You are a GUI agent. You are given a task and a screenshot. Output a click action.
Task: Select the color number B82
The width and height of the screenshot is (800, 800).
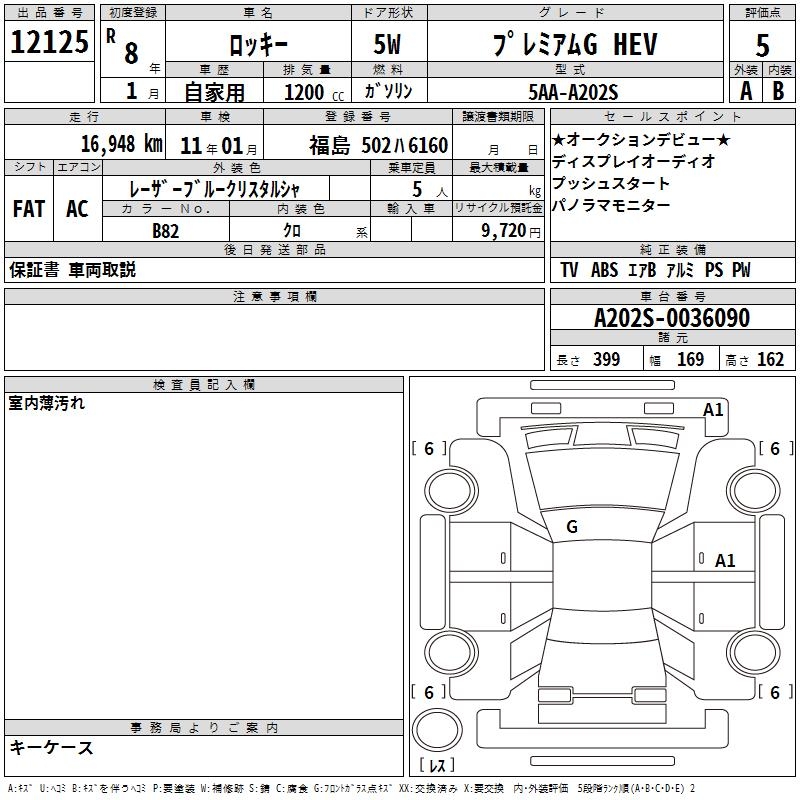[165, 231]
